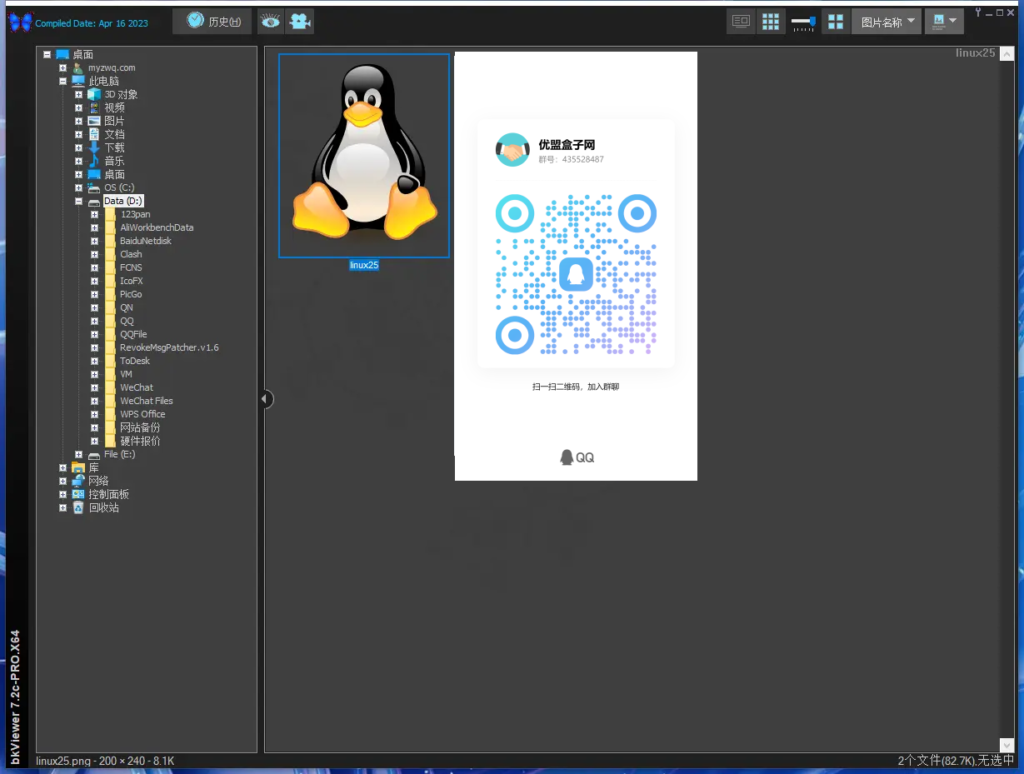Click the QQ group QR code preview image
1024x774 pixels.
click(x=576, y=266)
